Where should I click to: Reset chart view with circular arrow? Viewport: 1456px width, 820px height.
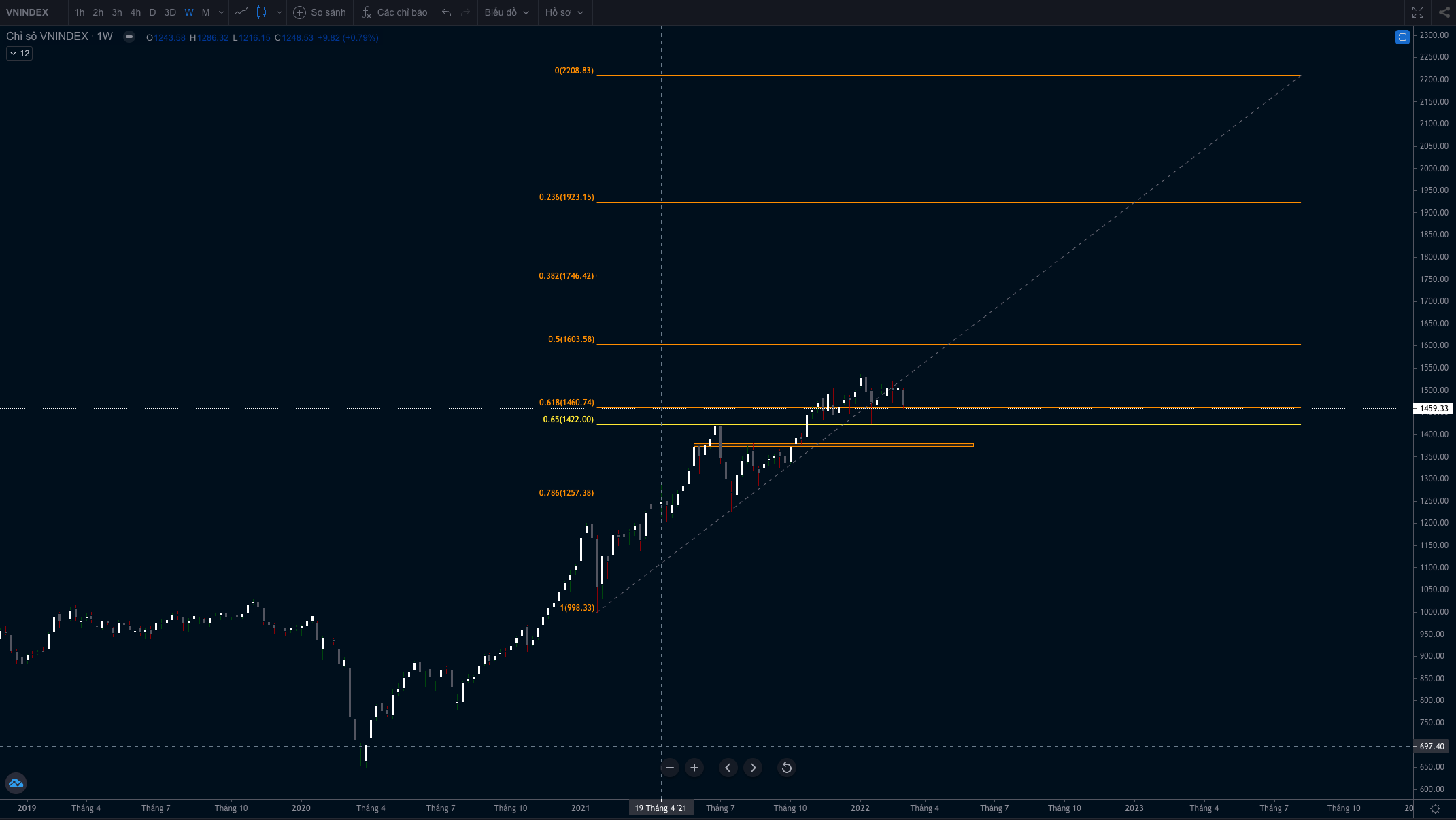(x=787, y=768)
